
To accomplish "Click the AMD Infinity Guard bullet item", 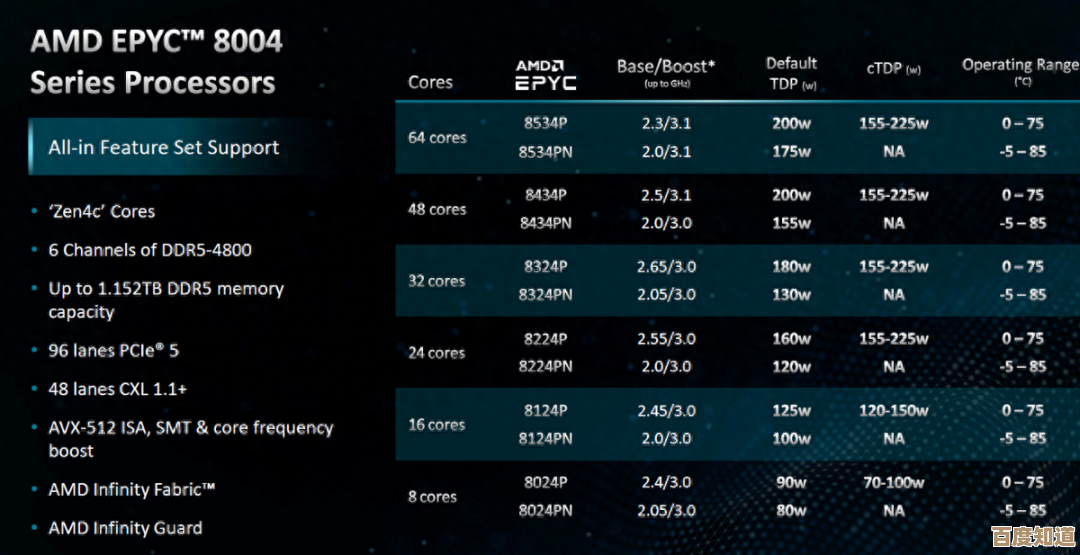I will click(125, 528).
